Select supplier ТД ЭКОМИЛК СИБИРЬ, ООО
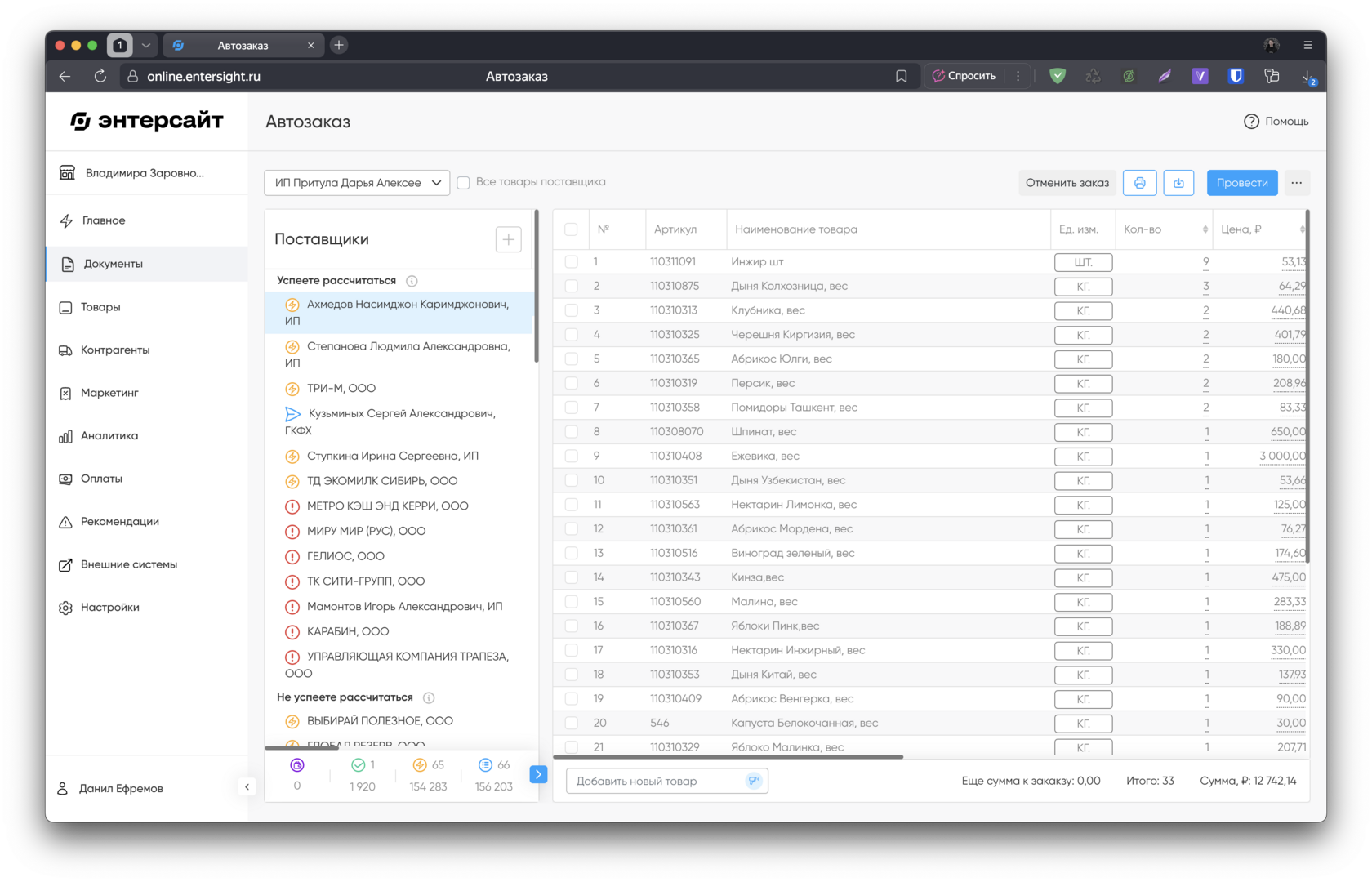 tap(399, 481)
